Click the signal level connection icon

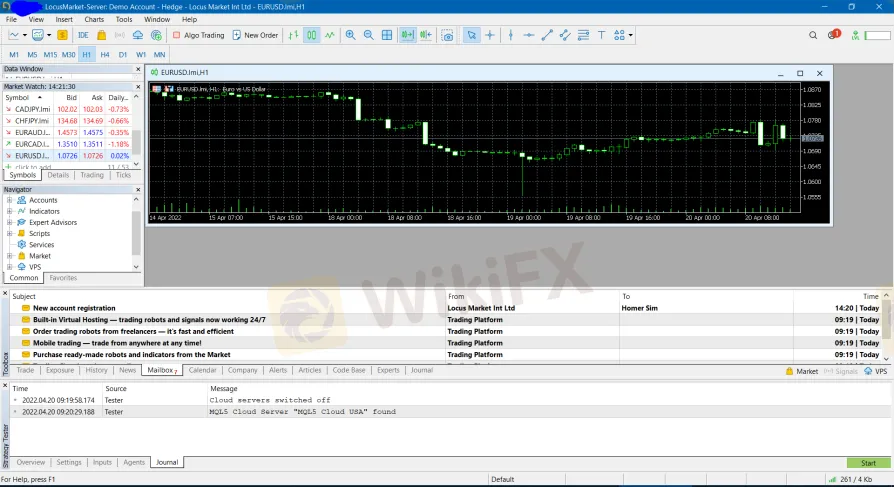coord(855,35)
